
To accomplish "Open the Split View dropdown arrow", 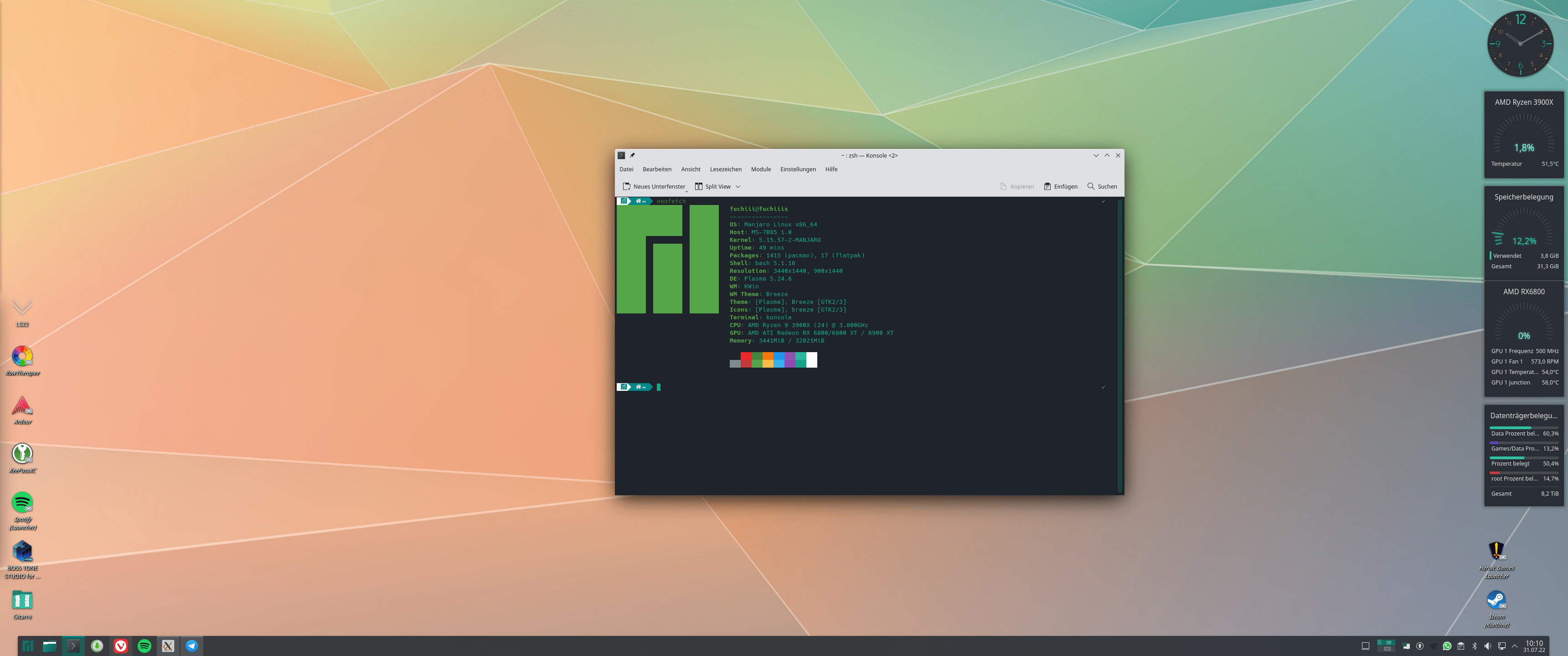I will pyautogui.click(x=738, y=186).
